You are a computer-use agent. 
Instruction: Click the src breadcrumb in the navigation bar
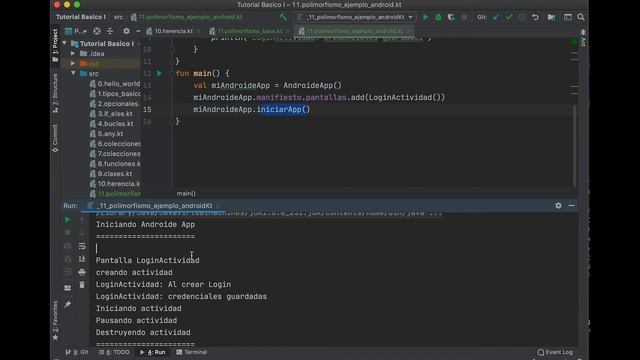(x=118, y=17)
